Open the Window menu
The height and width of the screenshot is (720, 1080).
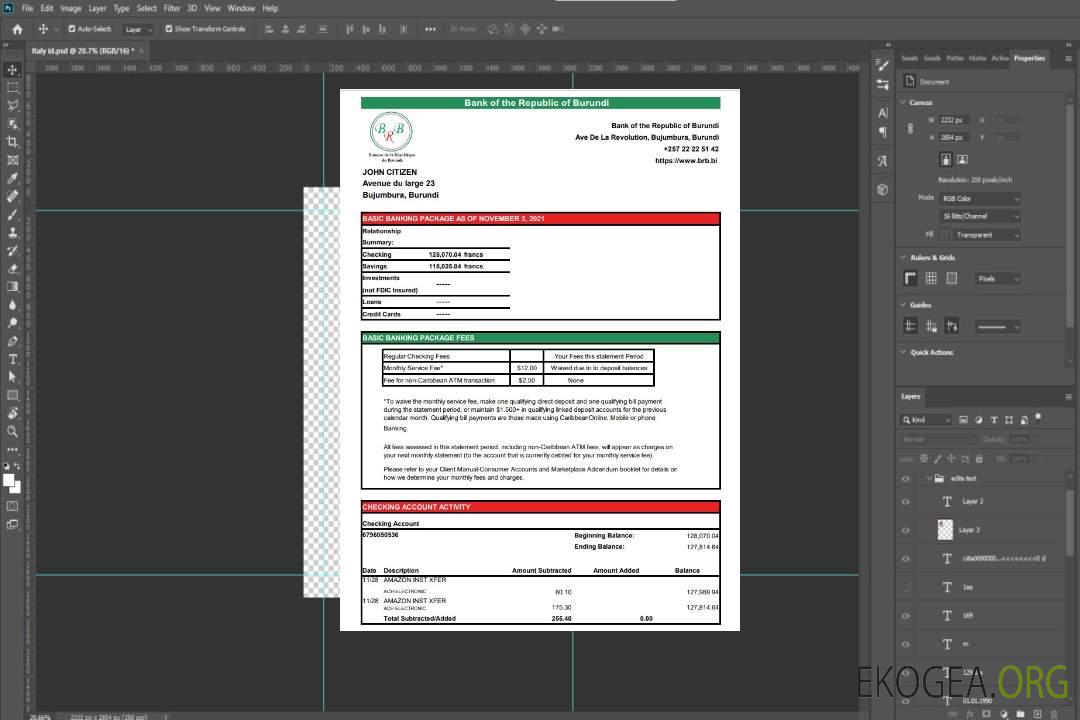pyautogui.click(x=241, y=8)
